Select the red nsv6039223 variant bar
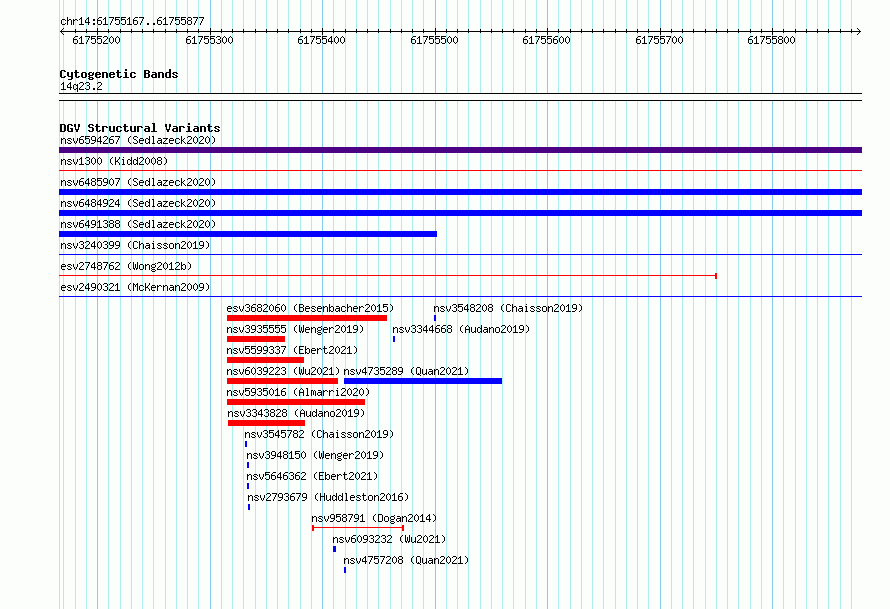The width and height of the screenshot is (890, 609). (283, 381)
